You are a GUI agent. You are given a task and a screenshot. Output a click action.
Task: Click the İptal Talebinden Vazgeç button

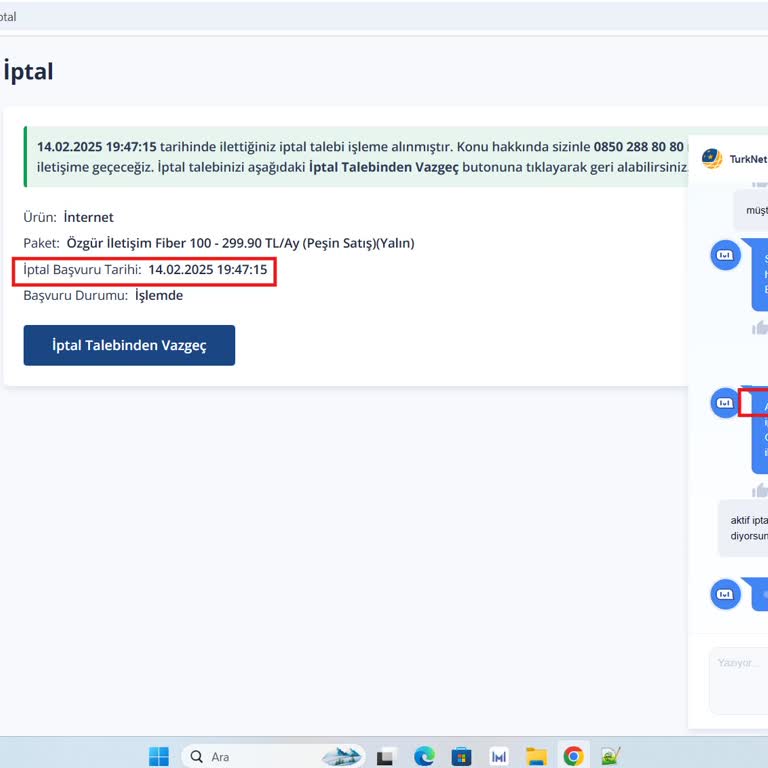[129, 345]
